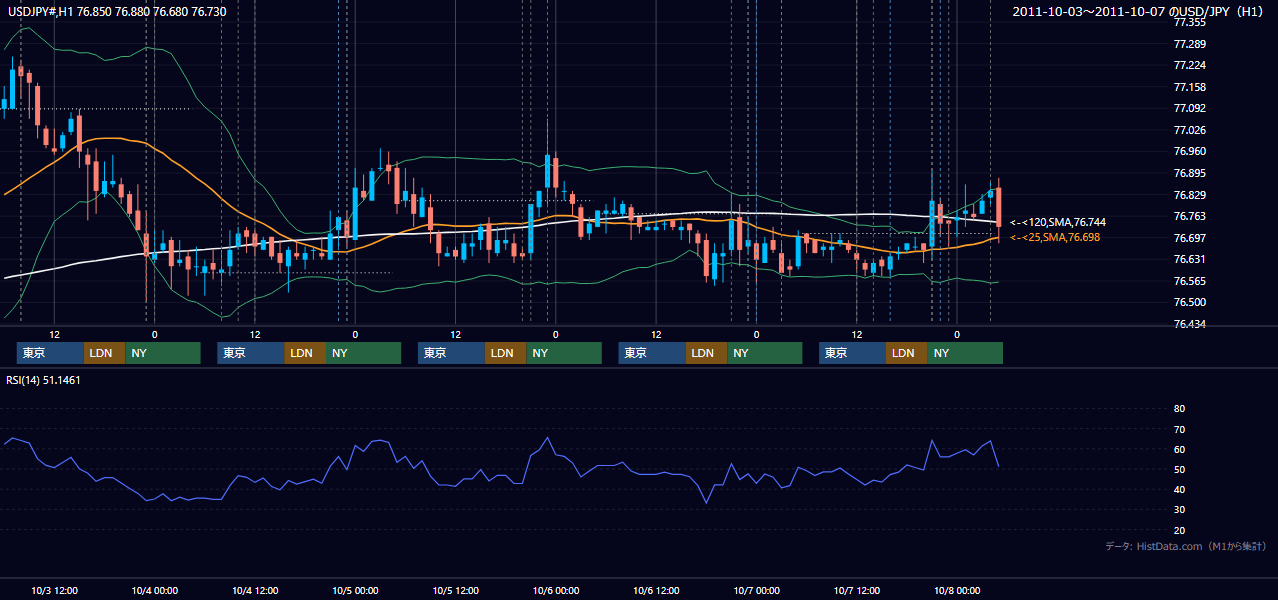Click RSI scale level 40

click(1179, 489)
